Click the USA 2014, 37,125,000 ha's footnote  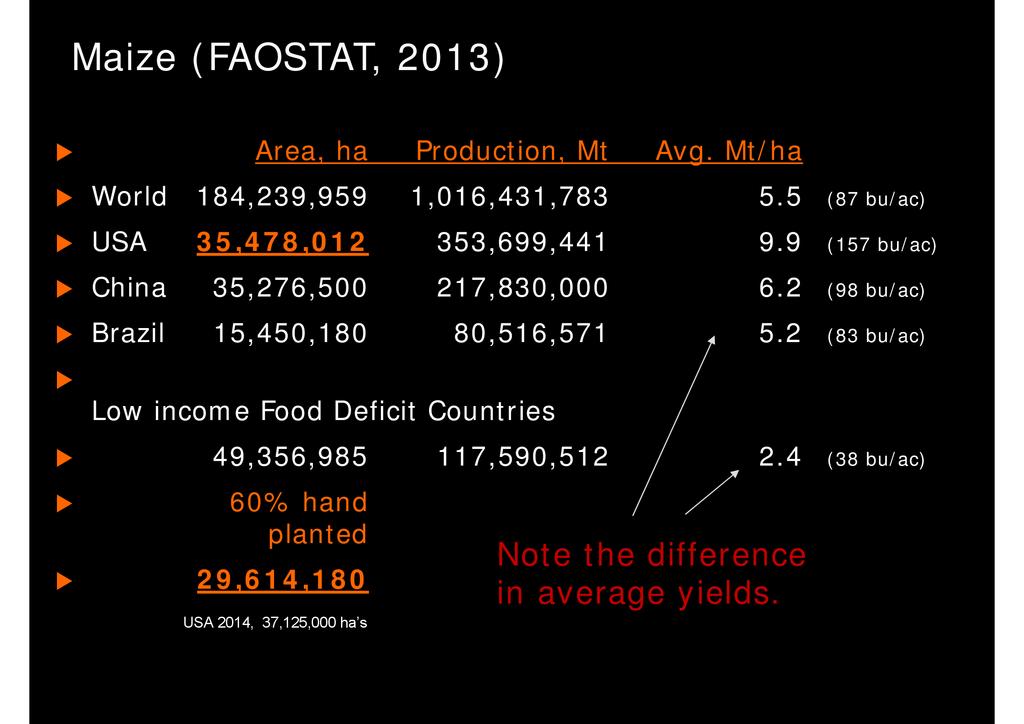(275, 623)
